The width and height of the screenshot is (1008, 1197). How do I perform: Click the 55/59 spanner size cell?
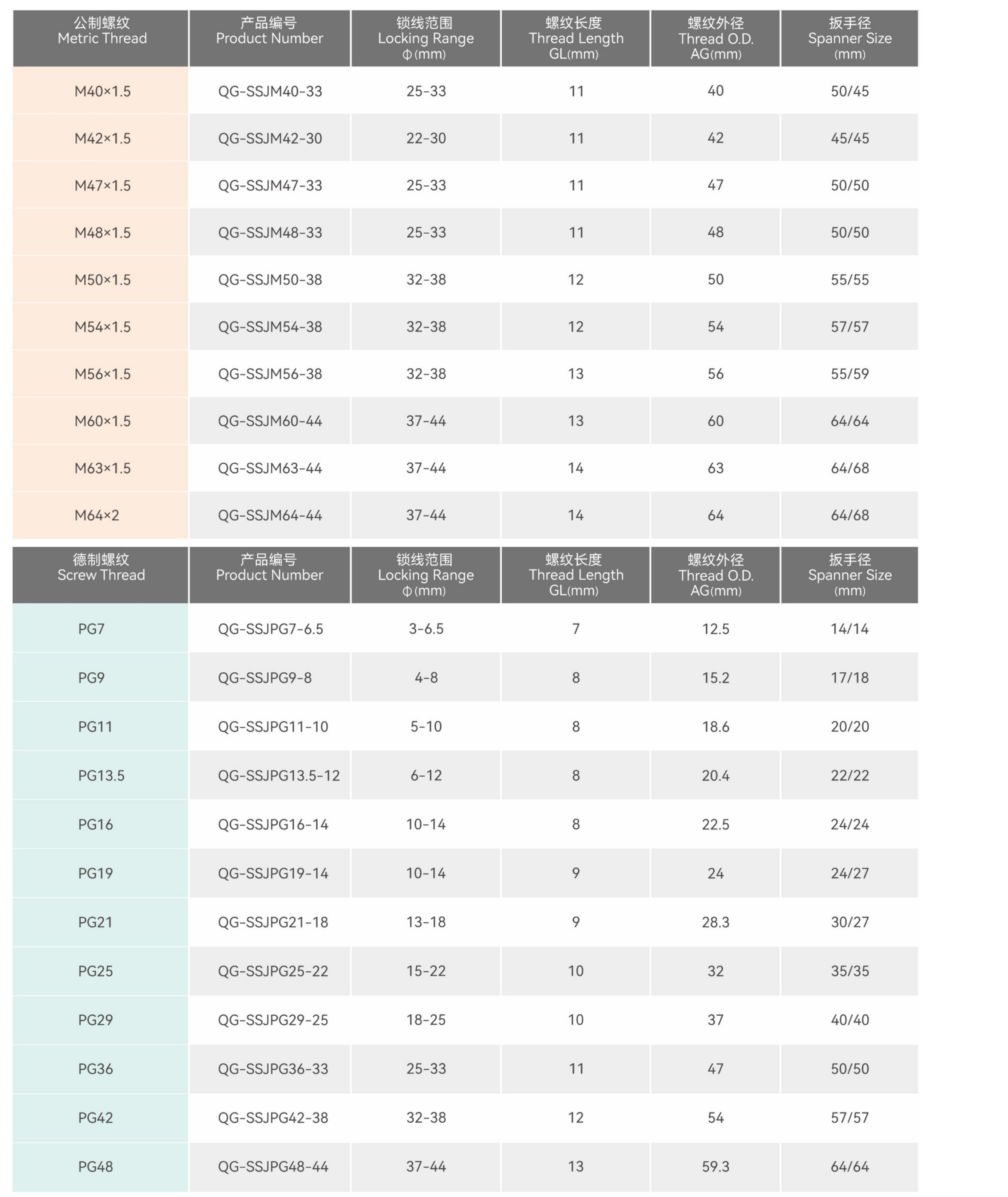[x=849, y=375]
